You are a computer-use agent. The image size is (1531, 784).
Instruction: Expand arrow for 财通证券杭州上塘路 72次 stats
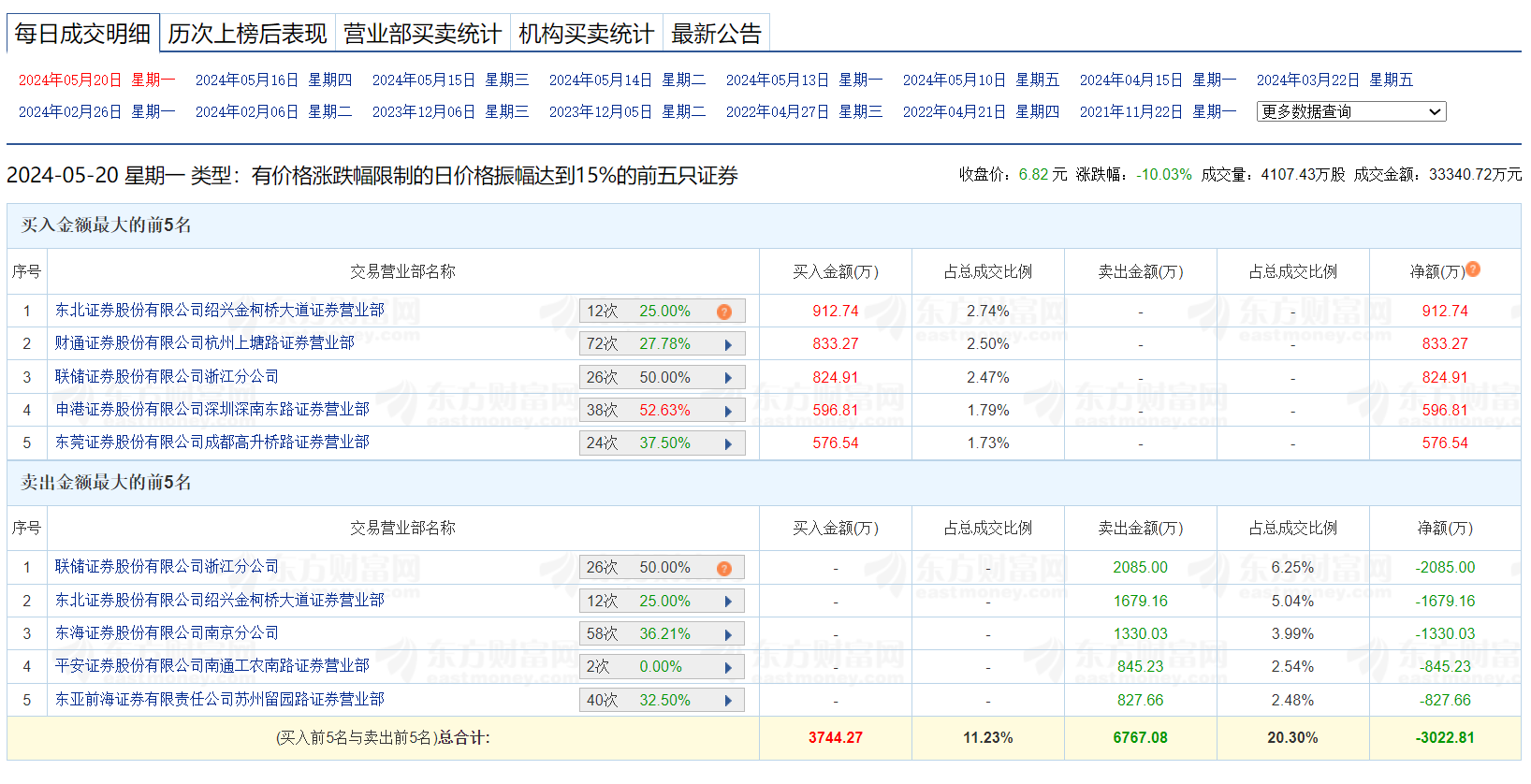728,345
